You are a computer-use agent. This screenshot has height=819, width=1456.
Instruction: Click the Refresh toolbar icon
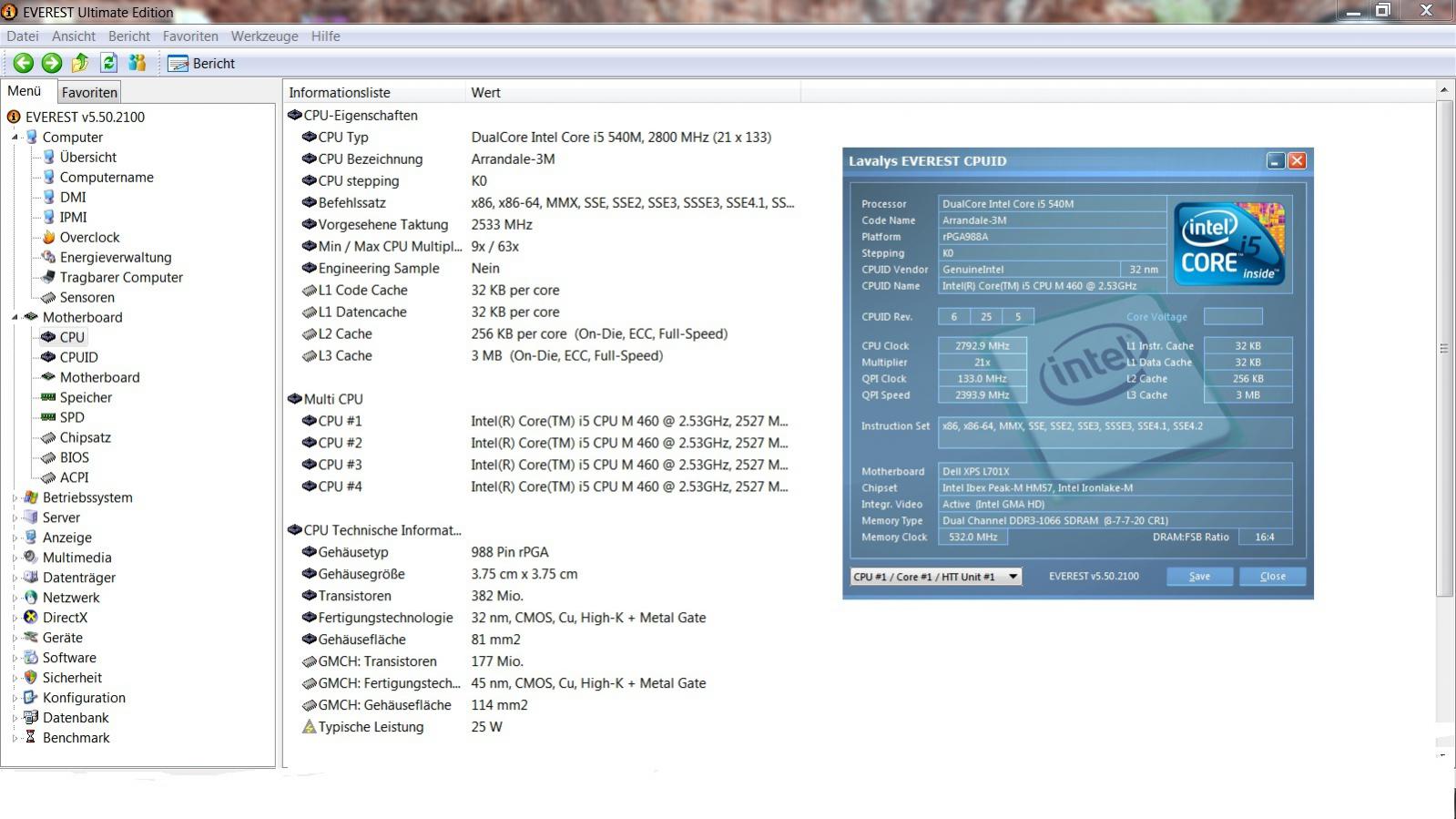click(109, 63)
